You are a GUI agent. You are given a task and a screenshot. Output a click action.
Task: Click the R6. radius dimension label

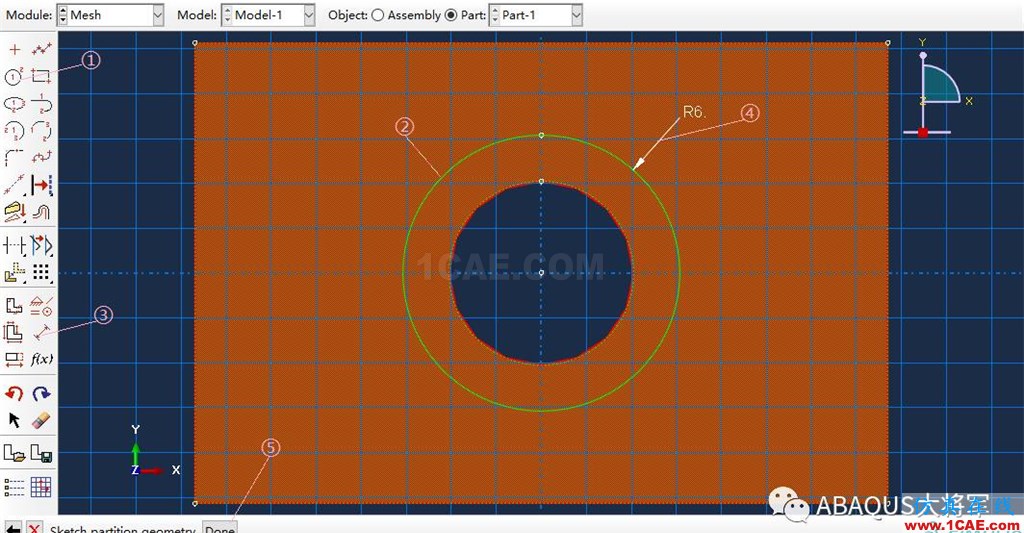(694, 112)
